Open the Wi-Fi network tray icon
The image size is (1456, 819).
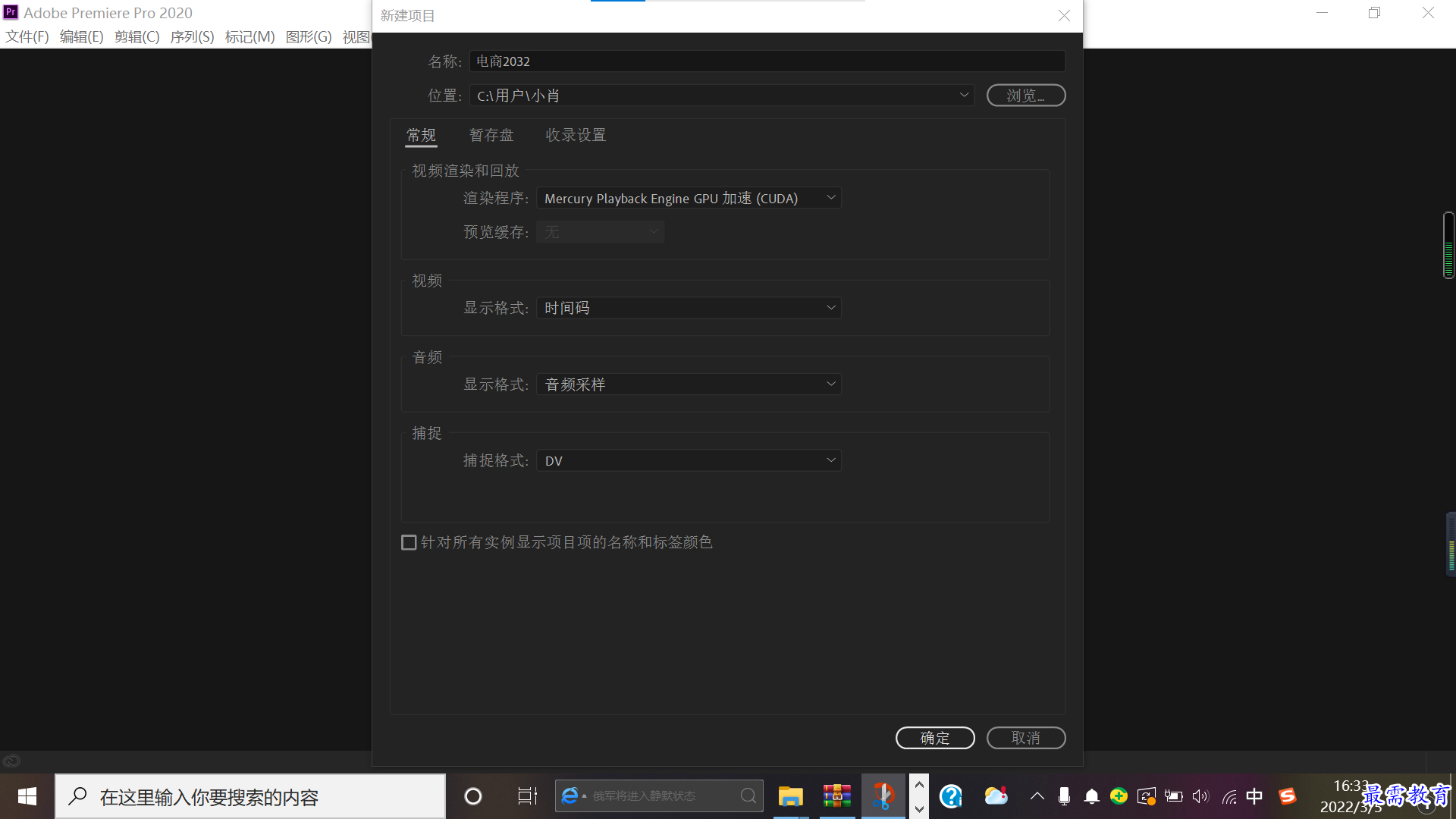[x=1228, y=796]
